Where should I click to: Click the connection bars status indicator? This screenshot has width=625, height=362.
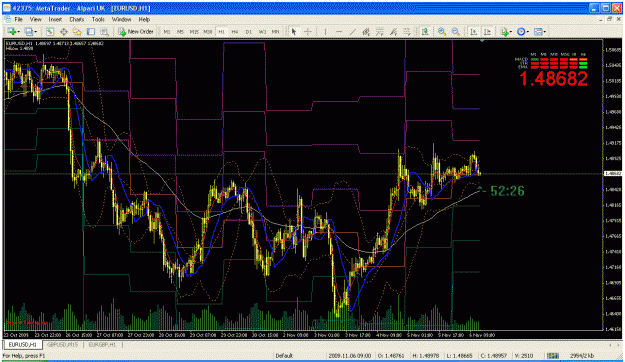[x=552, y=355]
